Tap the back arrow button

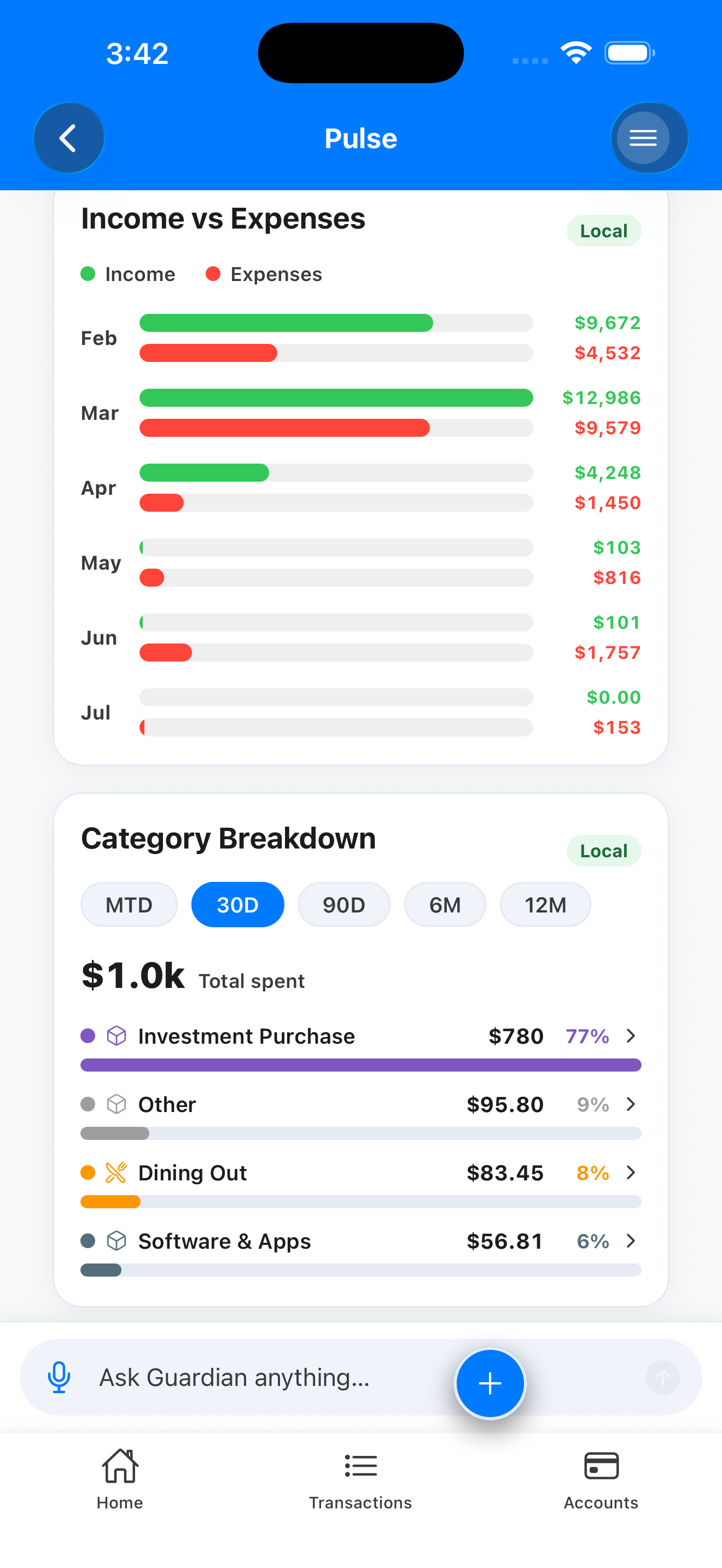68,138
